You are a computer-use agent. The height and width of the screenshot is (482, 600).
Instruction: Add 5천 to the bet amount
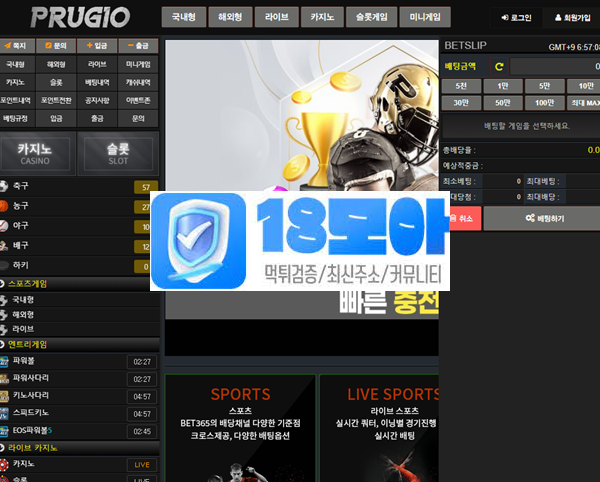[x=461, y=86]
